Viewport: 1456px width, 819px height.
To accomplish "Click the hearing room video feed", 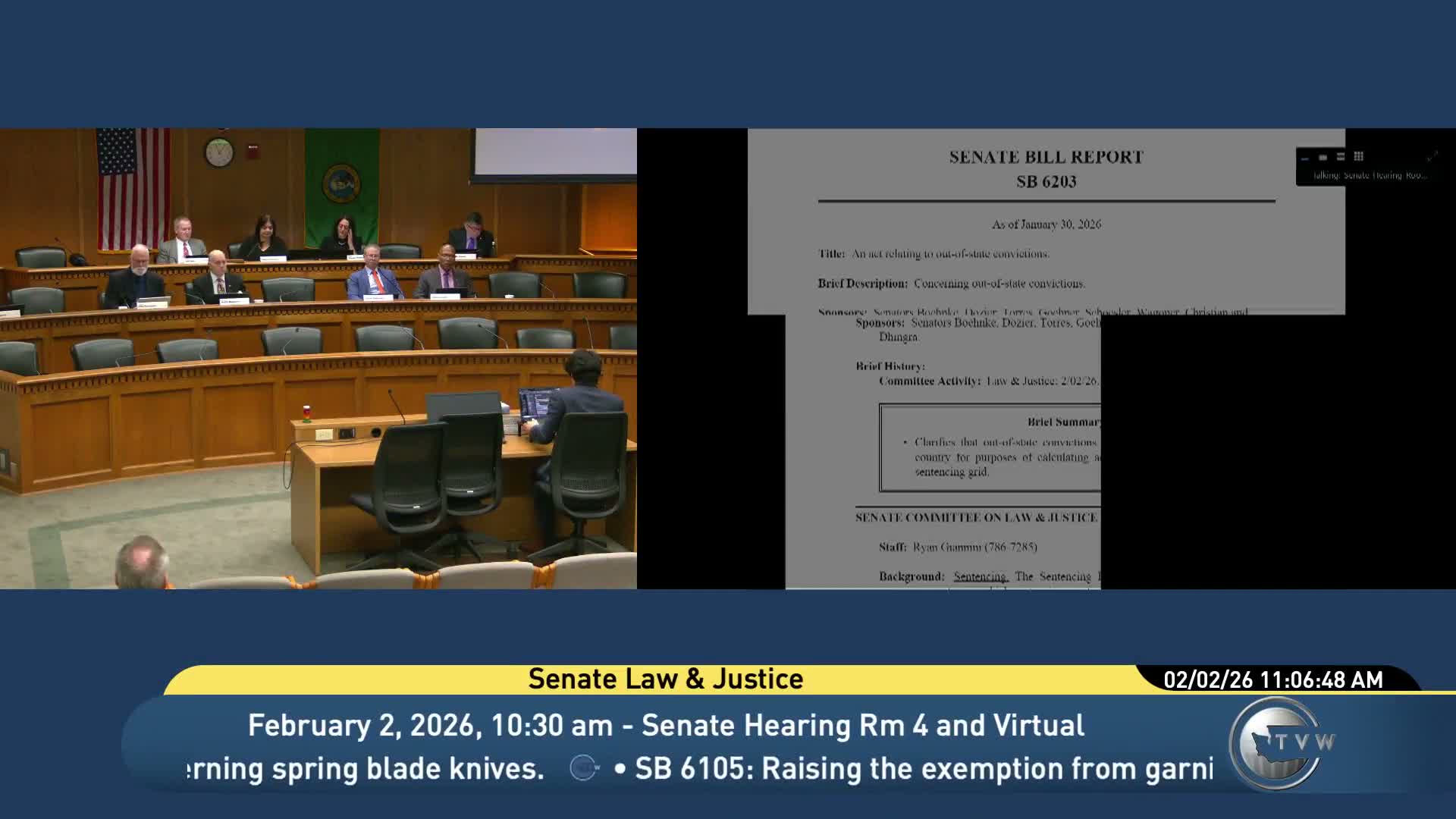I will coord(318,358).
